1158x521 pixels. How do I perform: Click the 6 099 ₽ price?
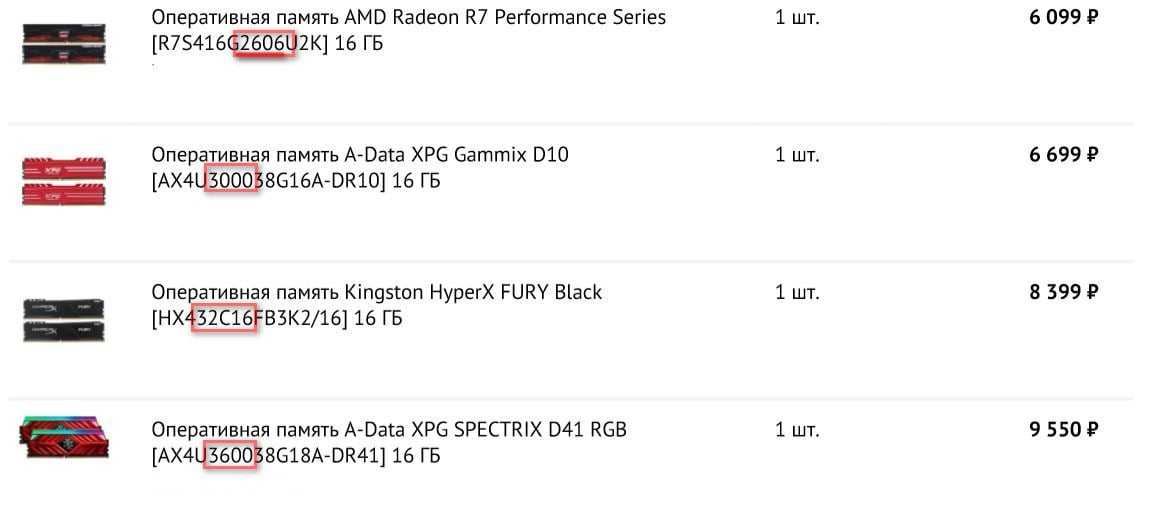click(x=1063, y=18)
